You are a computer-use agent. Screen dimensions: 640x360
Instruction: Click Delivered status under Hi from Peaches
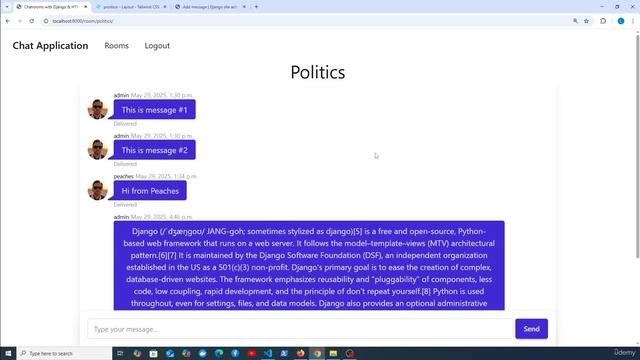pos(125,204)
